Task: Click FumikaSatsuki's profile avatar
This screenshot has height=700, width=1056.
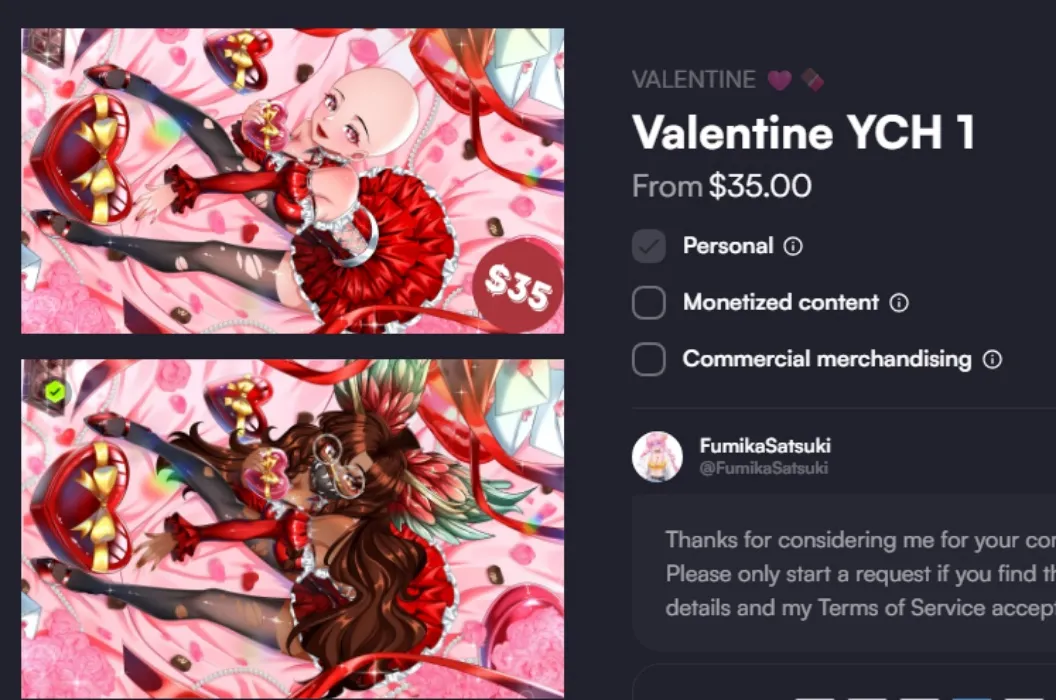Action: (x=658, y=457)
